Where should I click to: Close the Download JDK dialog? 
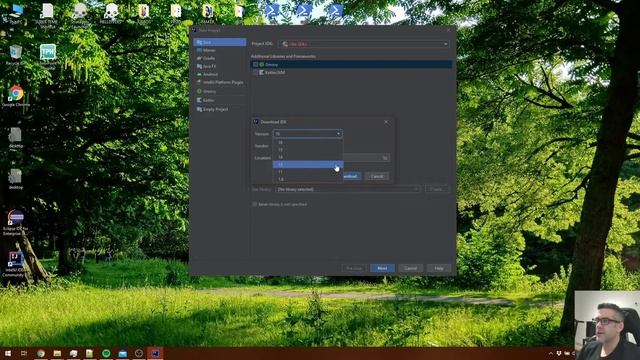pyautogui.click(x=386, y=122)
